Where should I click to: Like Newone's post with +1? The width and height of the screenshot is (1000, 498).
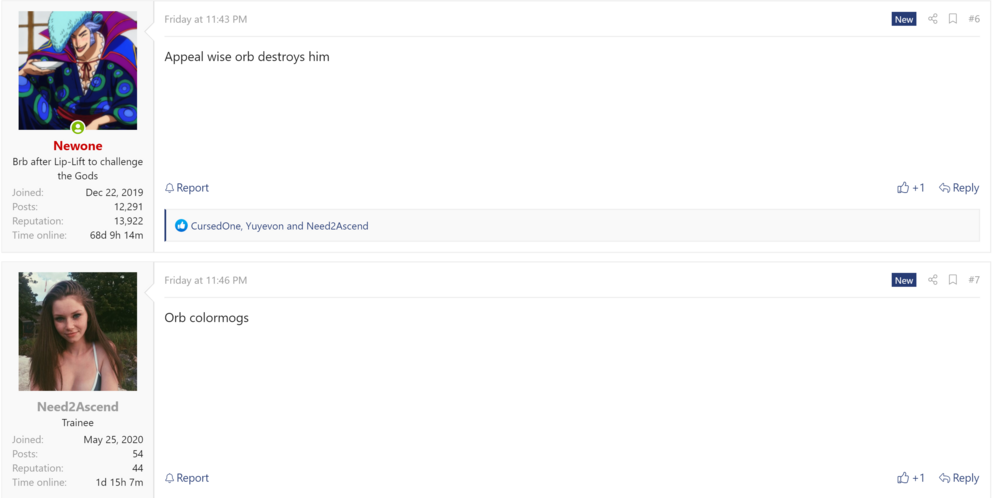tap(911, 188)
